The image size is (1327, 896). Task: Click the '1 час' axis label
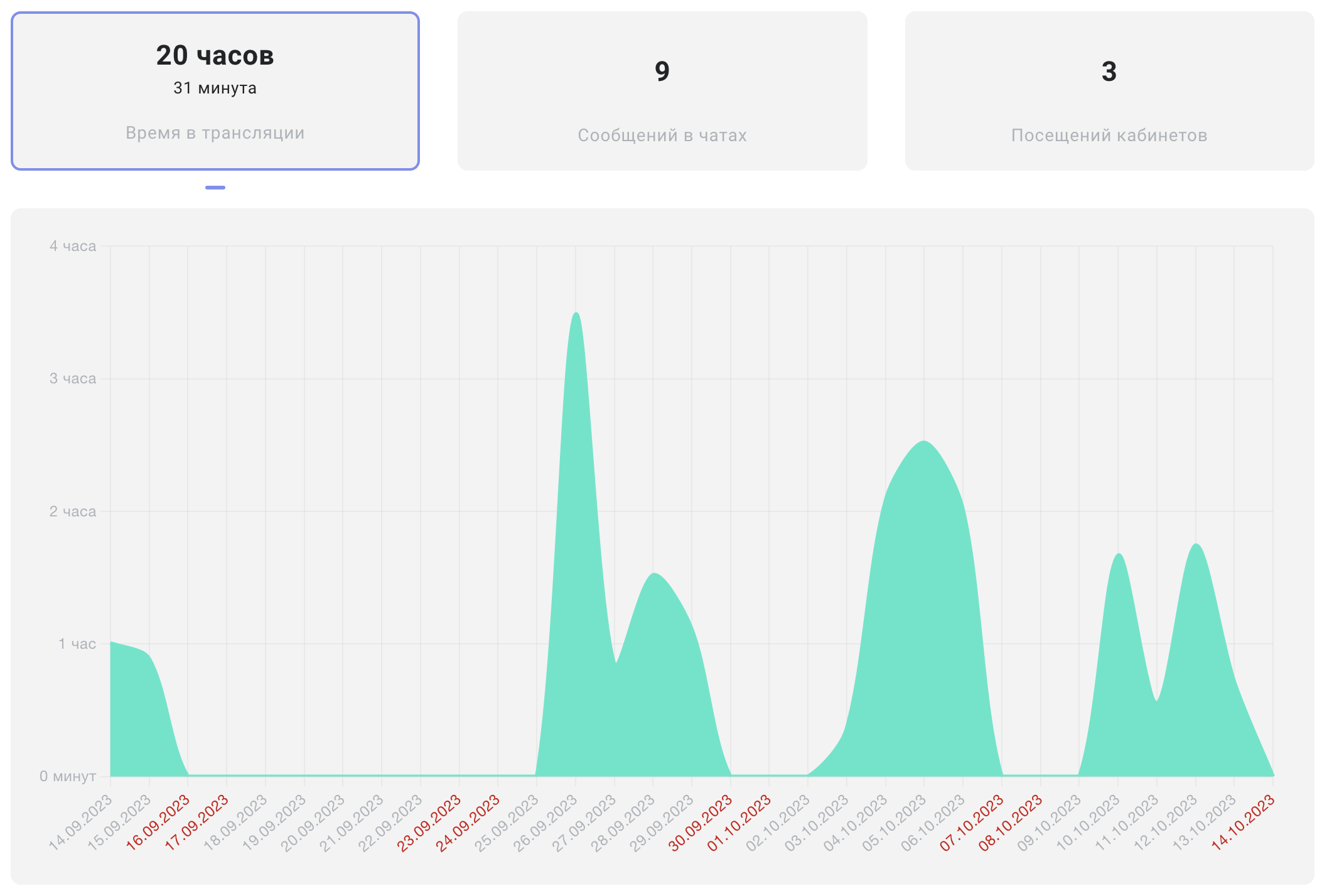(x=77, y=644)
